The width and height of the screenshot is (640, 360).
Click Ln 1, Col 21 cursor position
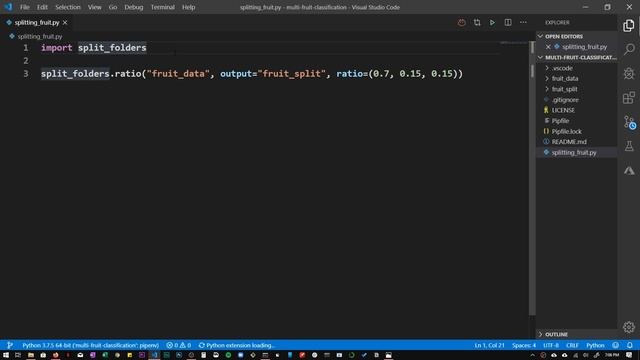click(x=489, y=345)
